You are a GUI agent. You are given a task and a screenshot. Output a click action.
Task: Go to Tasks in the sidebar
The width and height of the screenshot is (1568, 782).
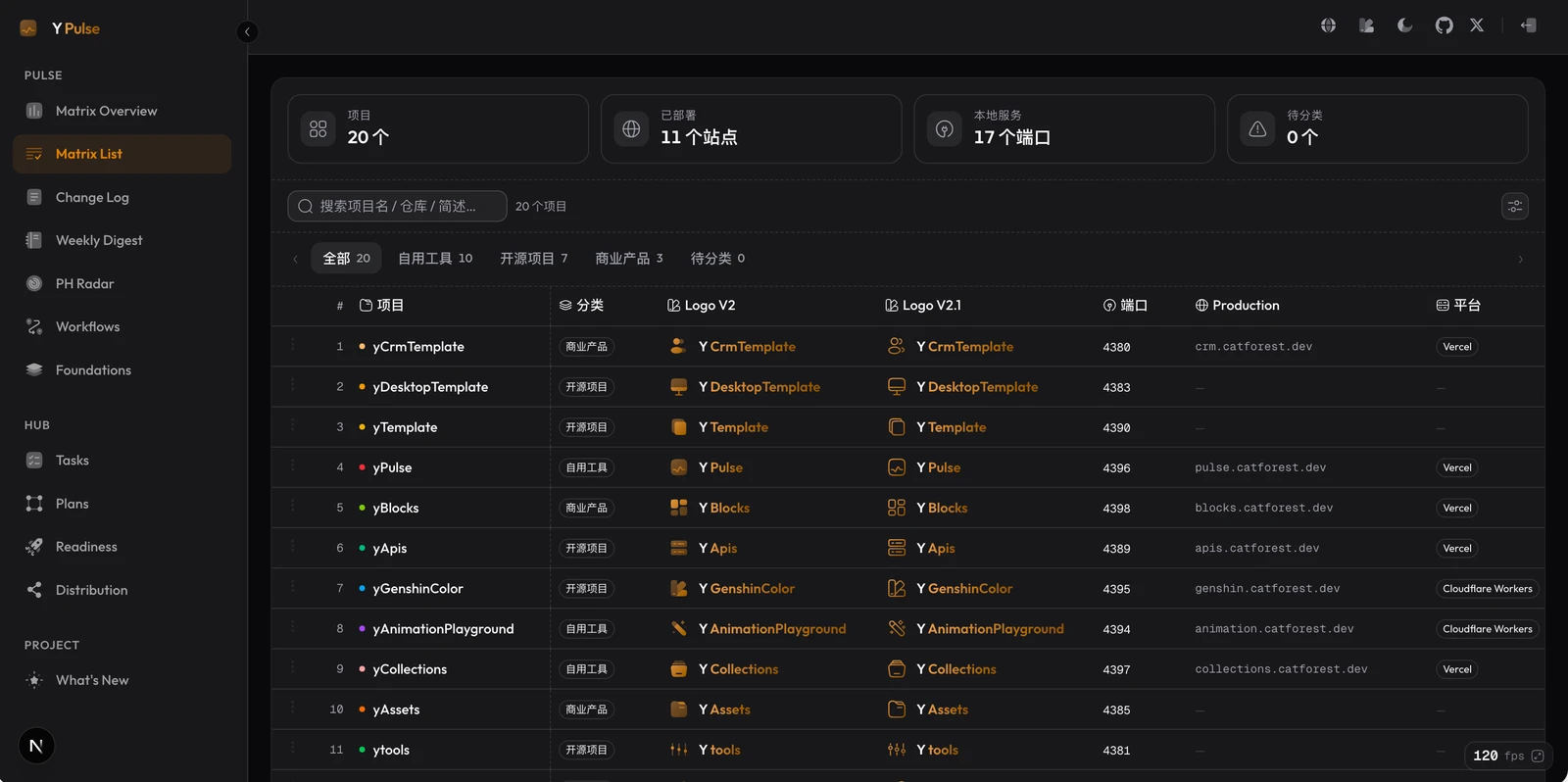pos(122,461)
